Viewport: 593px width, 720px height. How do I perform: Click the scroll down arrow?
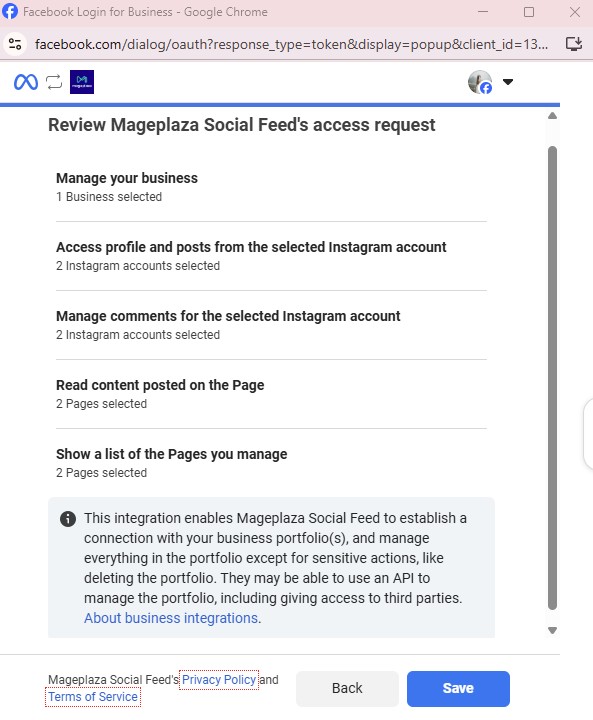click(553, 630)
